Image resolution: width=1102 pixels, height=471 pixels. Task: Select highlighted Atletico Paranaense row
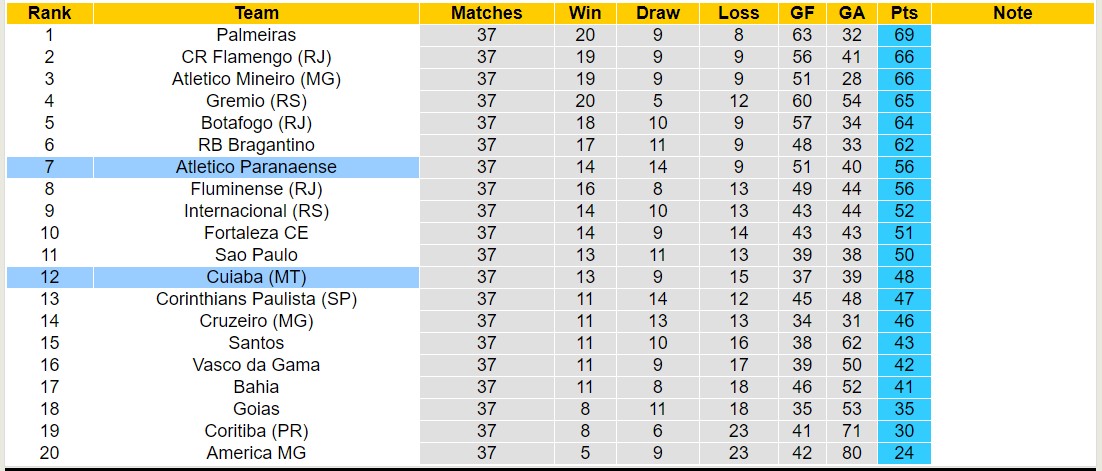click(256, 167)
